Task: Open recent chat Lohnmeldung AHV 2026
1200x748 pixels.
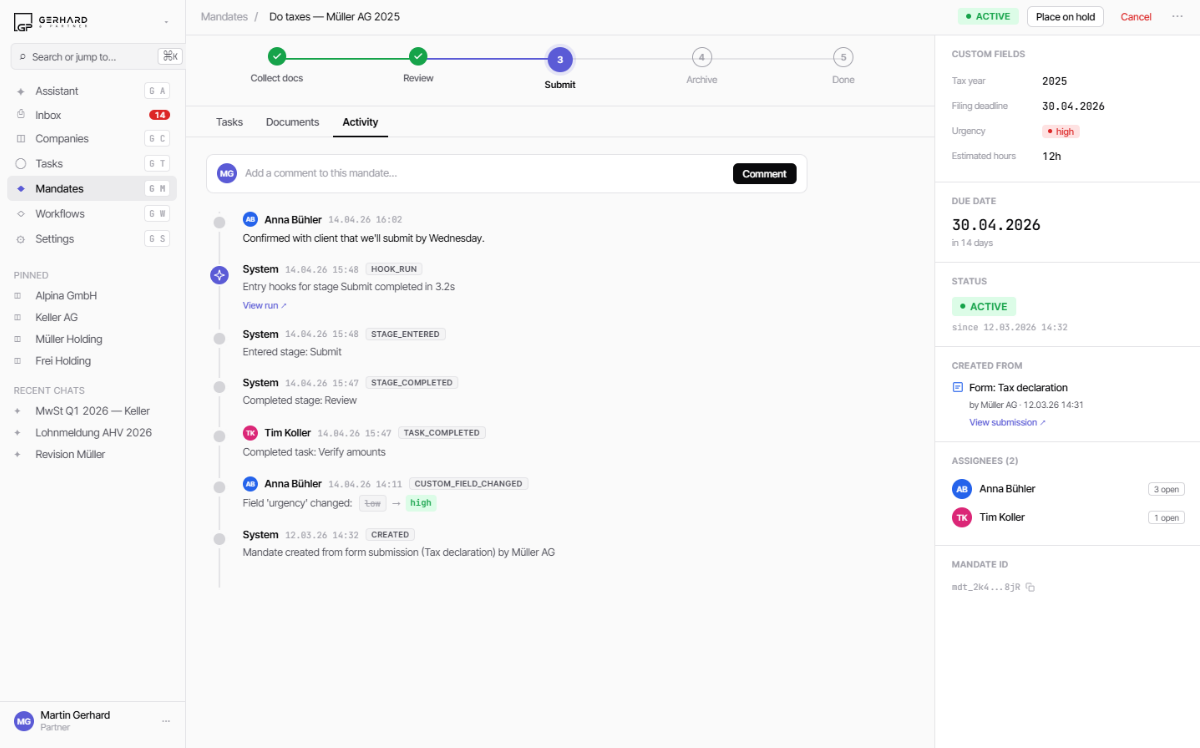Action: (92, 433)
